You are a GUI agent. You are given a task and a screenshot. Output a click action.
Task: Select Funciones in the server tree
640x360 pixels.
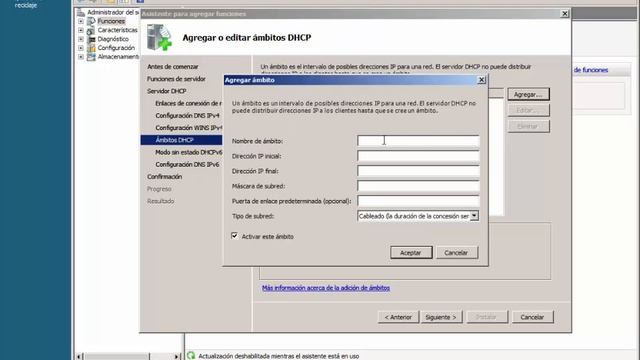111,21
